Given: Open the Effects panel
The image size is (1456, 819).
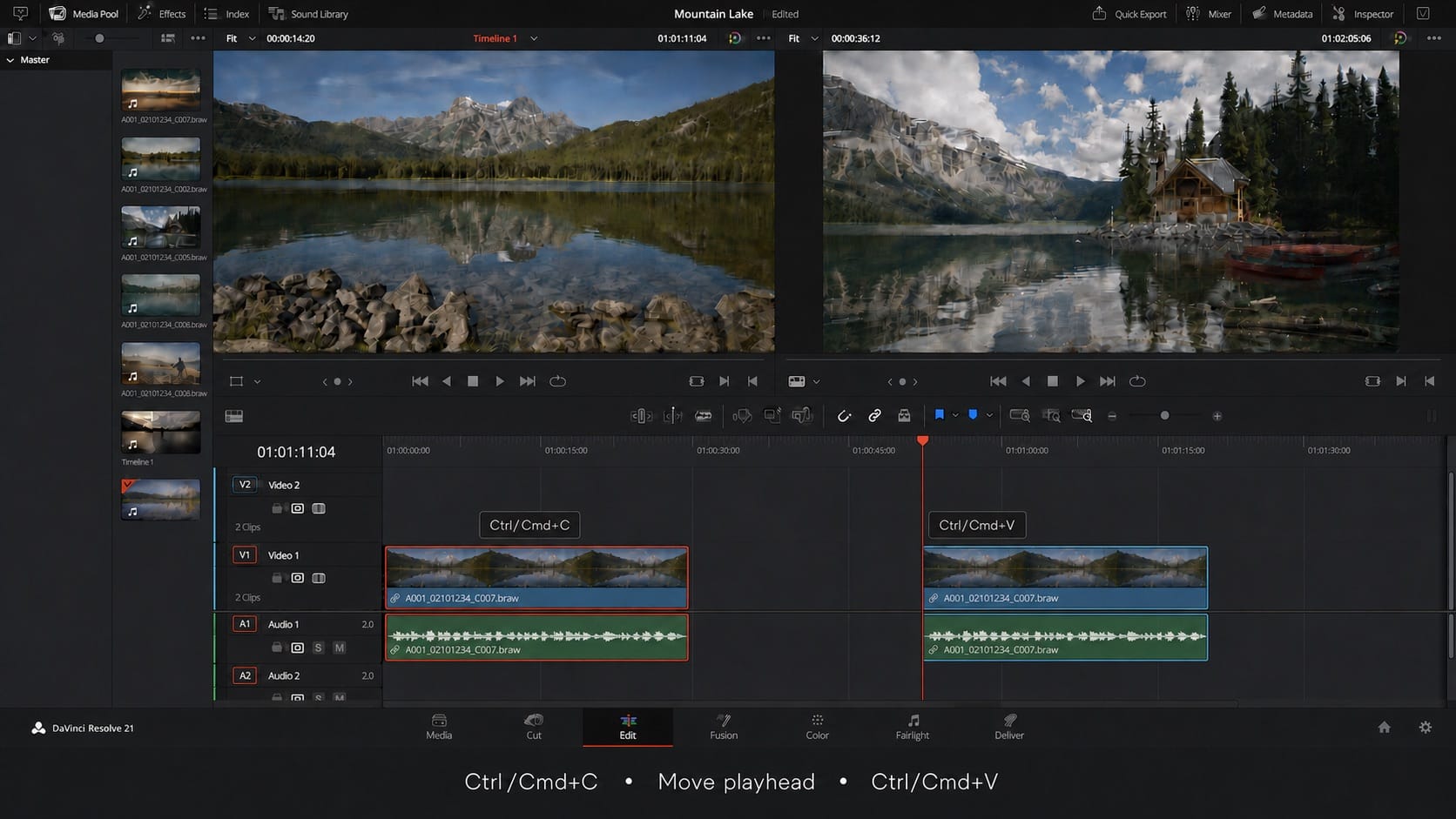Looking at the screenshot, I should click(162, 14).
